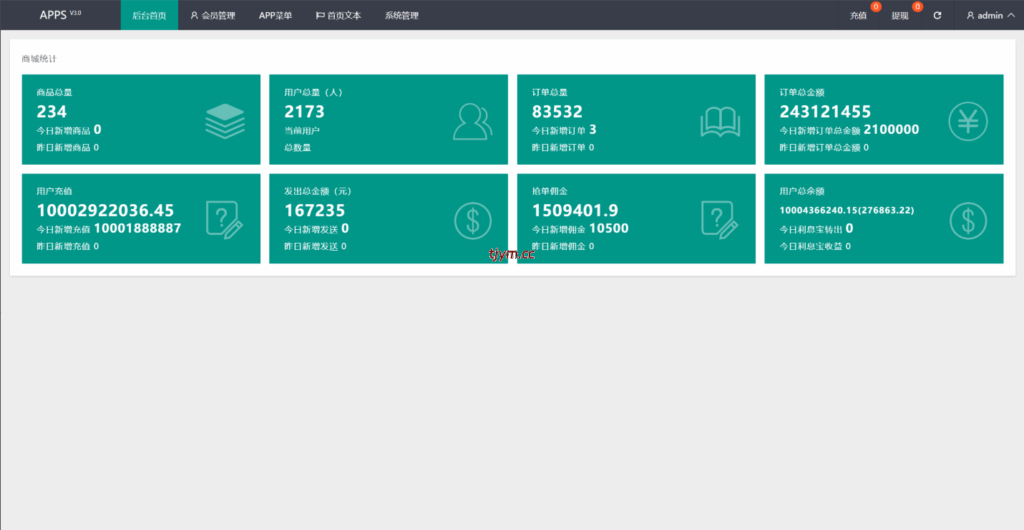Open the 会员管理 menu
The height and width of the screenshot is (530, 1024).
[x=212, y=16]
